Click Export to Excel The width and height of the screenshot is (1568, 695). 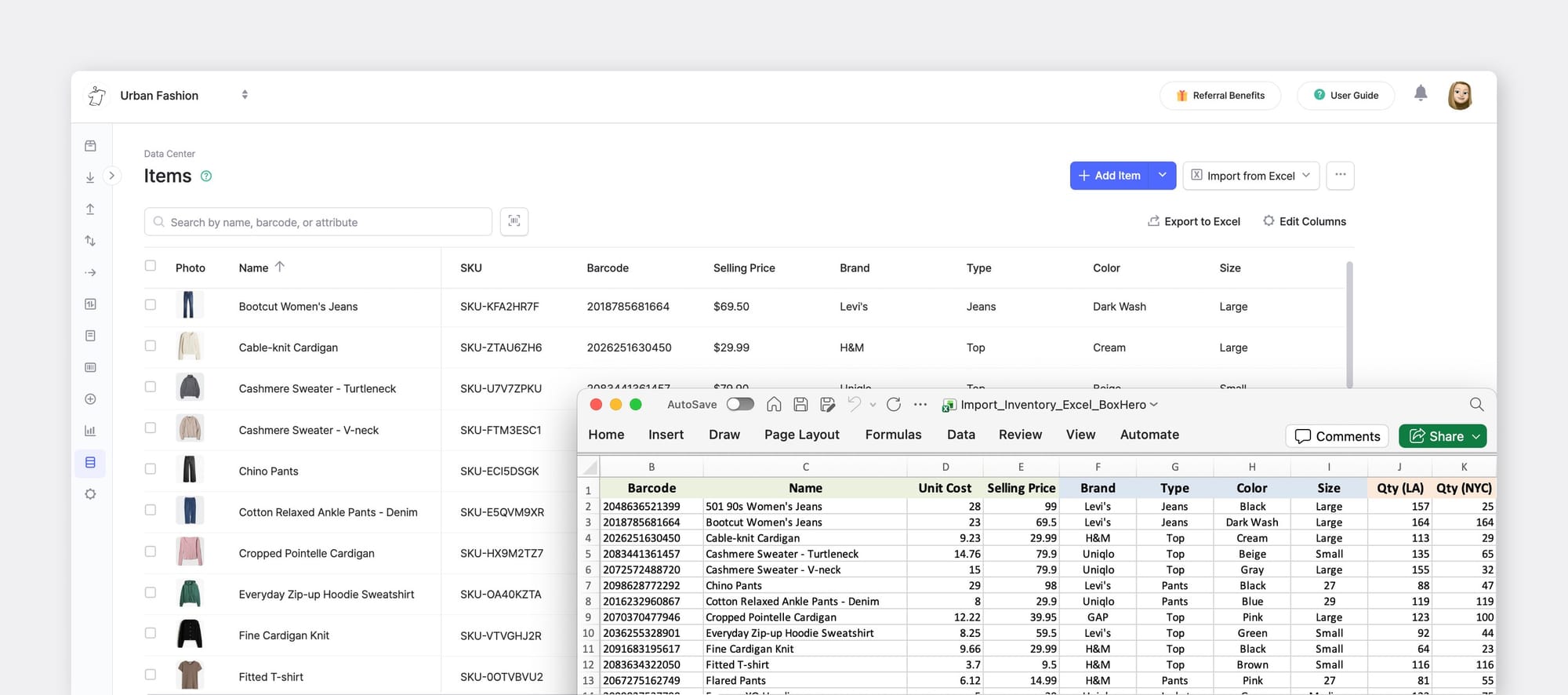click(x=1193, y=221)
